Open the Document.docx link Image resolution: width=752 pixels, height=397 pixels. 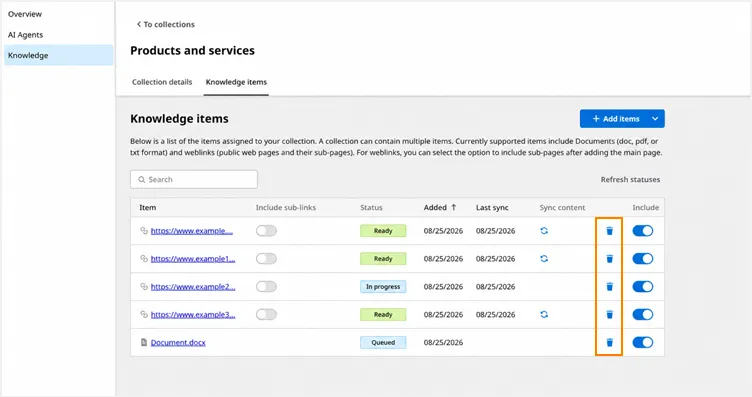[178, 342]
